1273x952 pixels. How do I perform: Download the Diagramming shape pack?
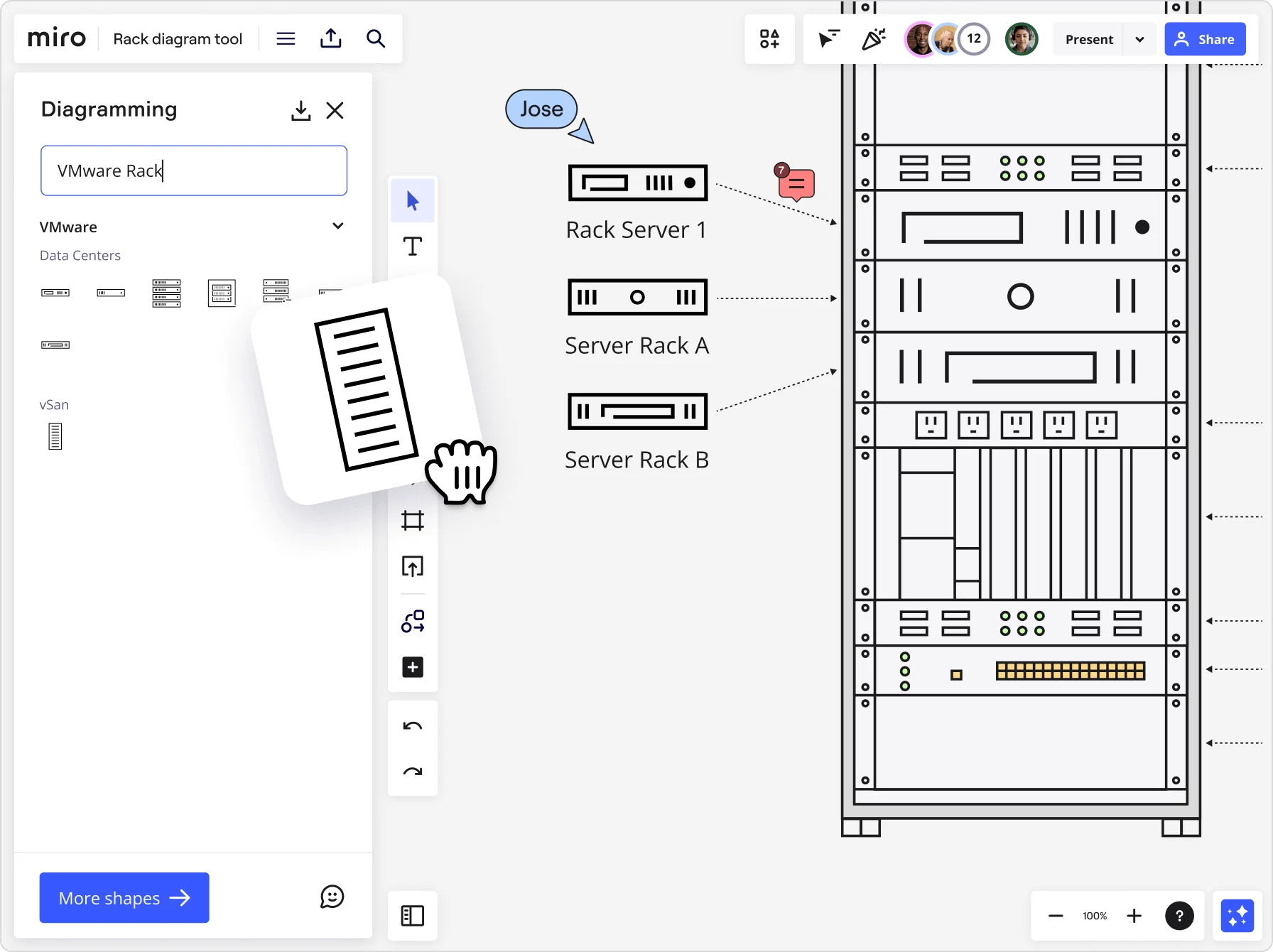[300, 110]
